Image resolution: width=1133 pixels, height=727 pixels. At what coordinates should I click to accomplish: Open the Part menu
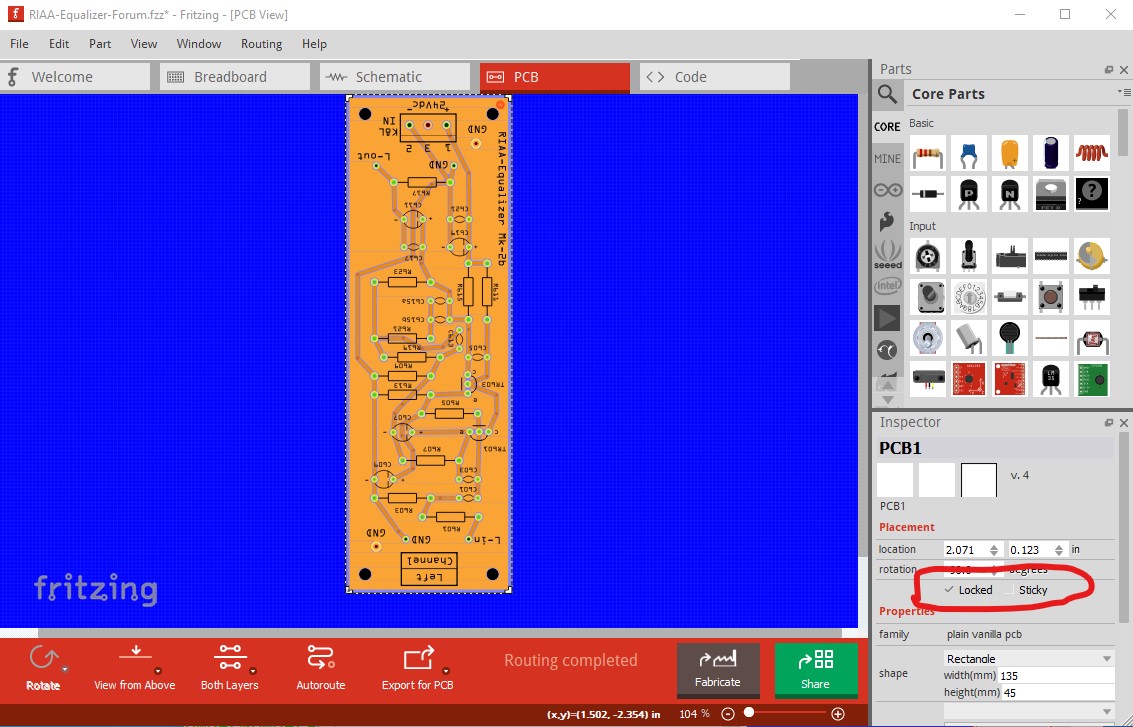click(x=100, y=43)
